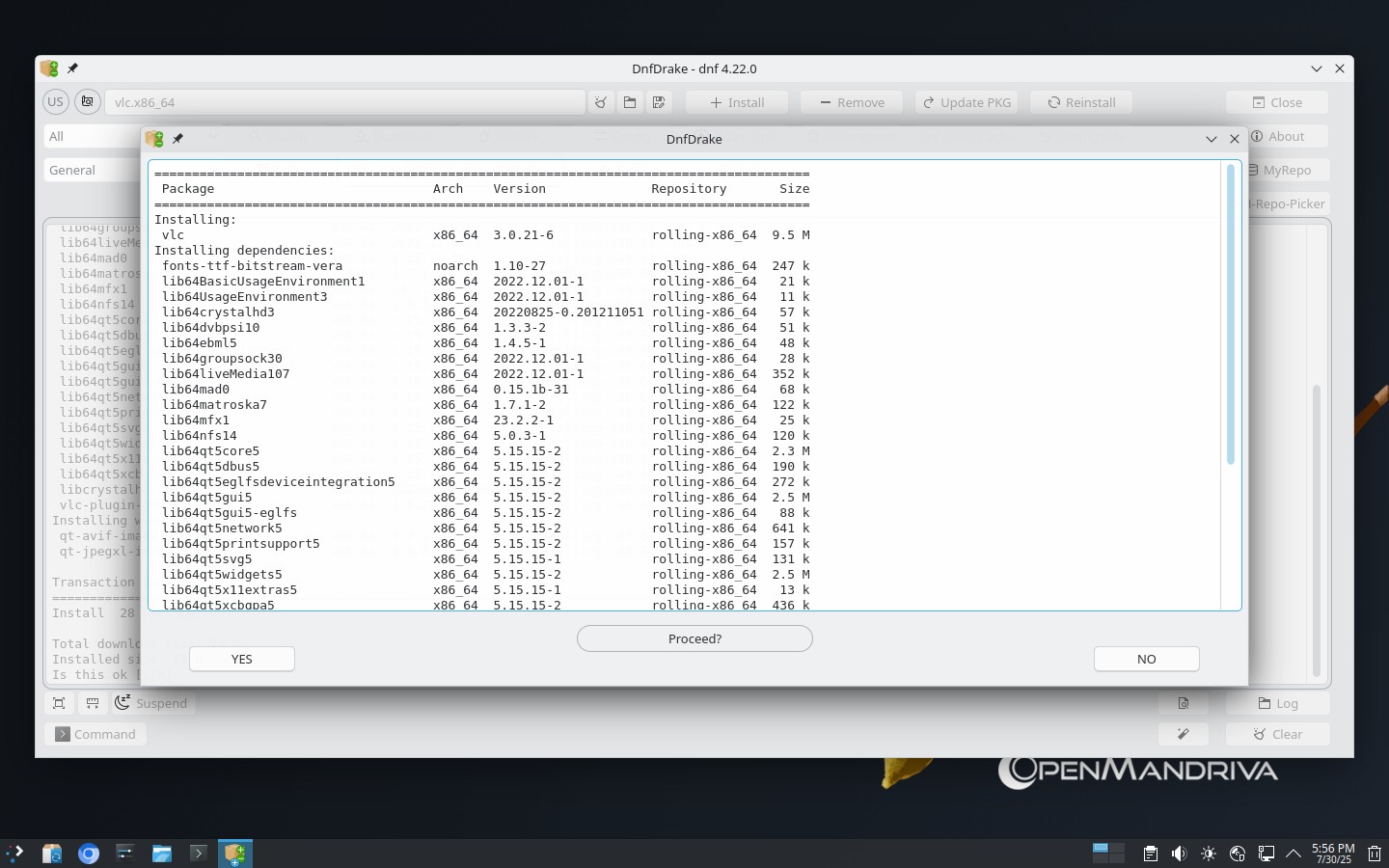Click the Repository column header

[x=689, y=189]
